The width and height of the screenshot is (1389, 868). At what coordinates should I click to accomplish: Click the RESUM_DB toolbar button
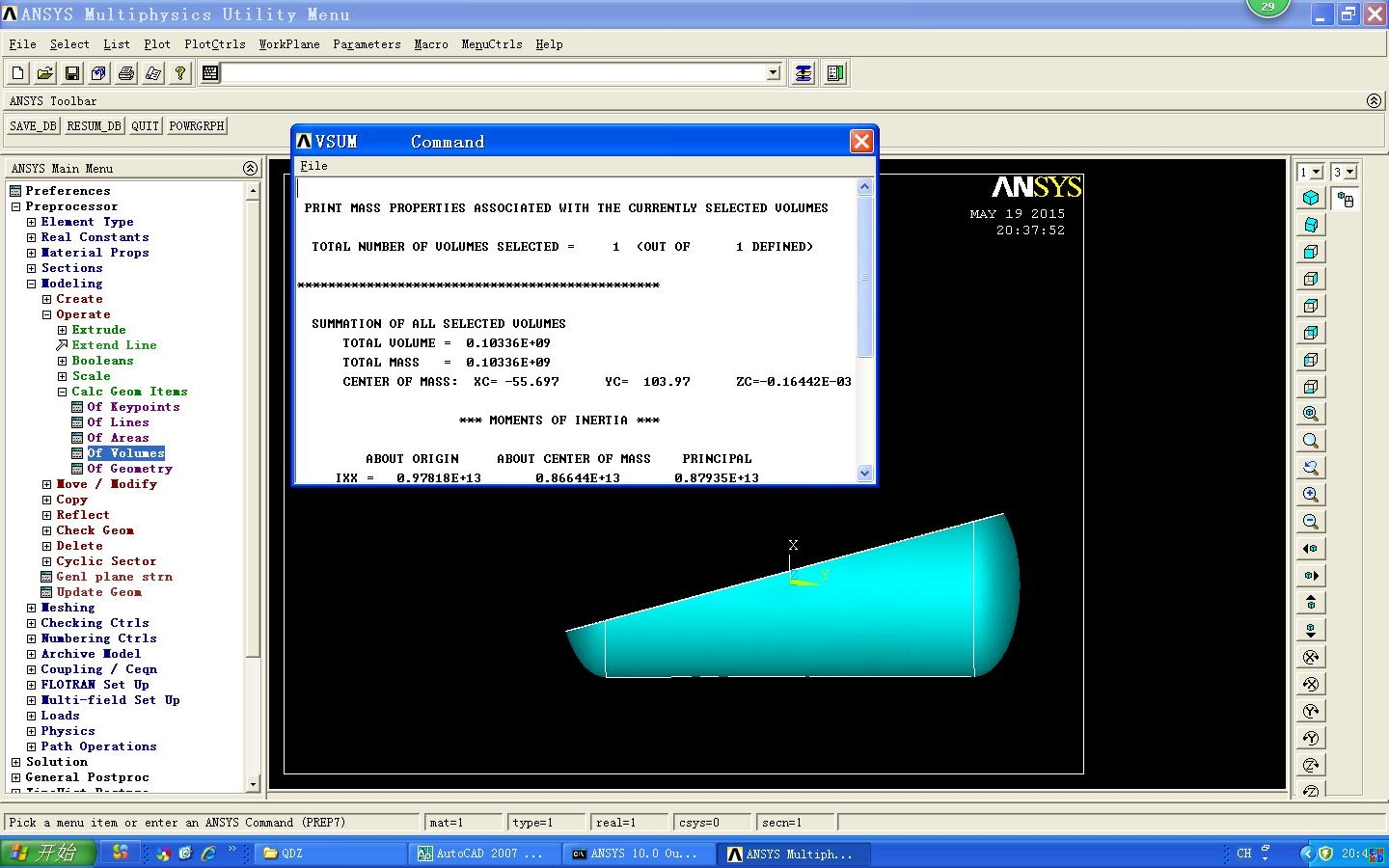click(95, 126)
